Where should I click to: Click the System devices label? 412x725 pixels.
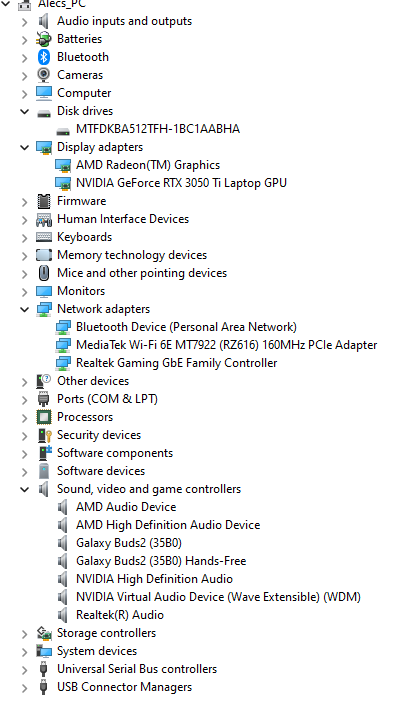97,651
